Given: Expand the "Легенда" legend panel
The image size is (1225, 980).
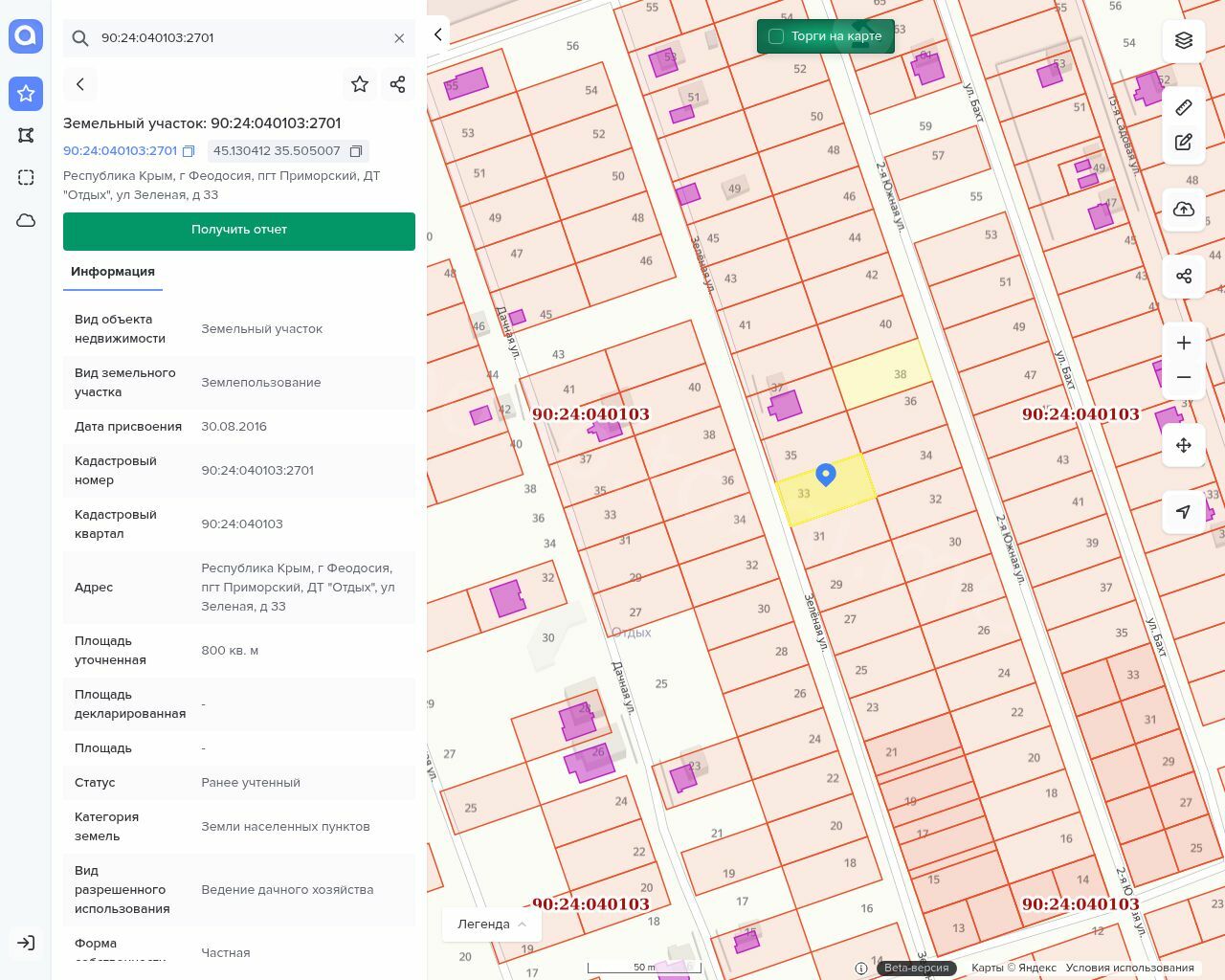Looking at the screenshot, I should (492, 924).
